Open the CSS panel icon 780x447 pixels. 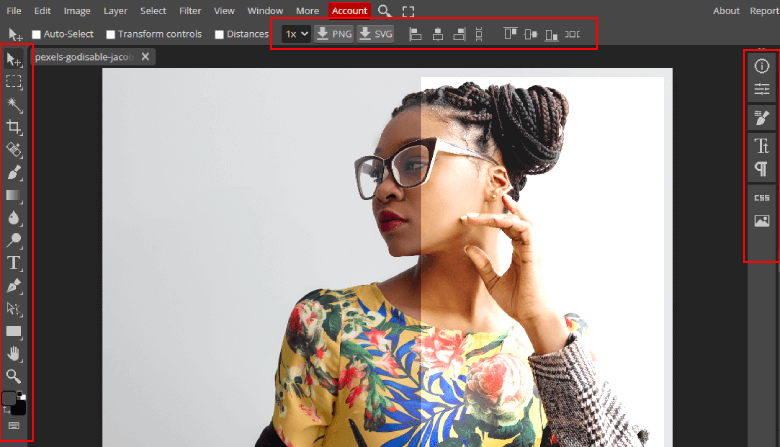(x=762, y=198)
